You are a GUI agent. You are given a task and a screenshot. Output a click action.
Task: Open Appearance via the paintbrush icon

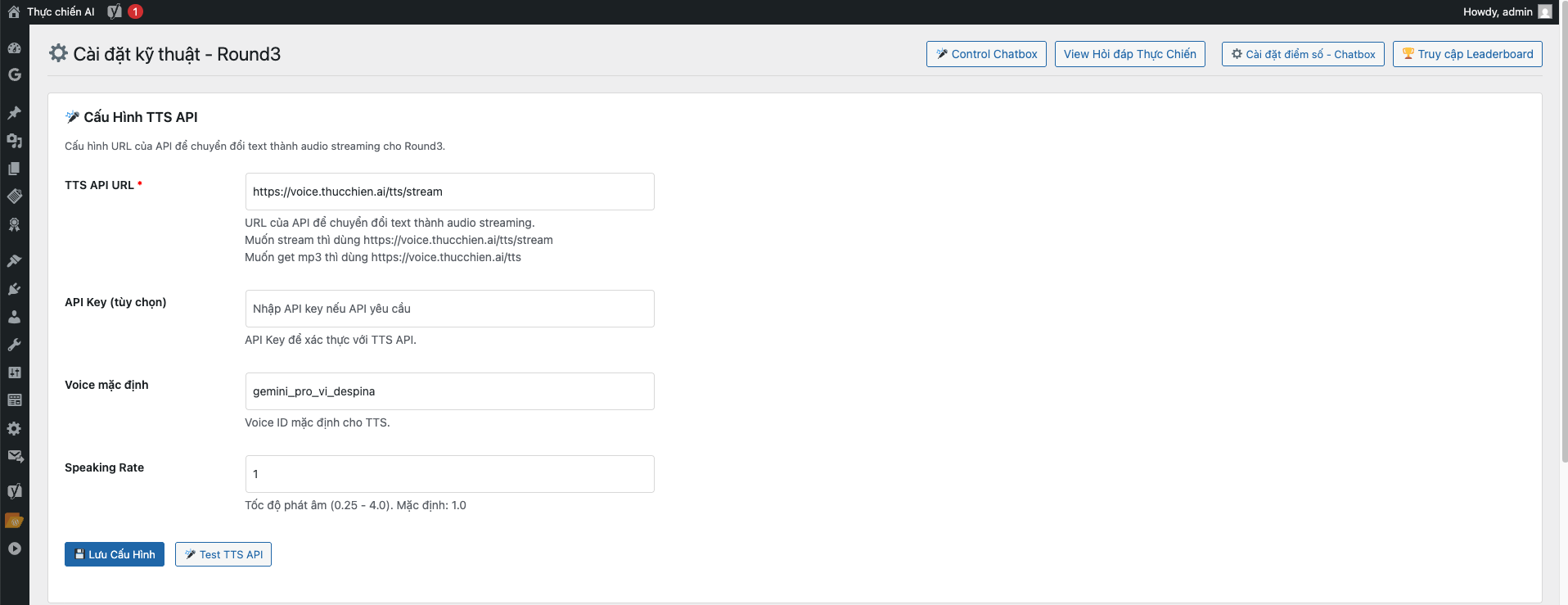coord(14,261)
